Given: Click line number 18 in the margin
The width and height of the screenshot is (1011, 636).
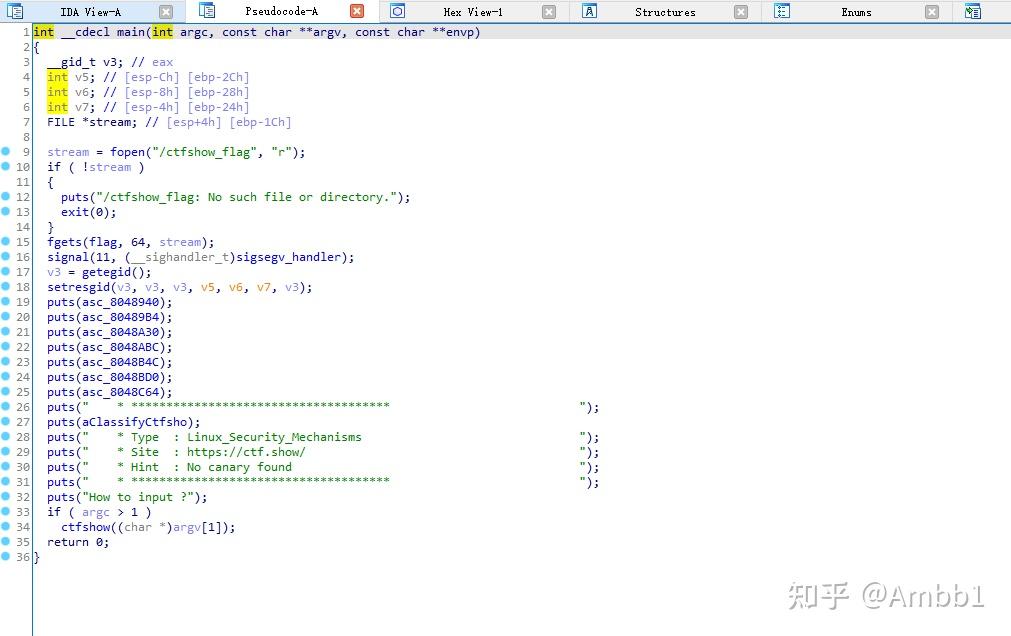Looking at the screenshot, I should pyautogui.click(x=22, y=287).
